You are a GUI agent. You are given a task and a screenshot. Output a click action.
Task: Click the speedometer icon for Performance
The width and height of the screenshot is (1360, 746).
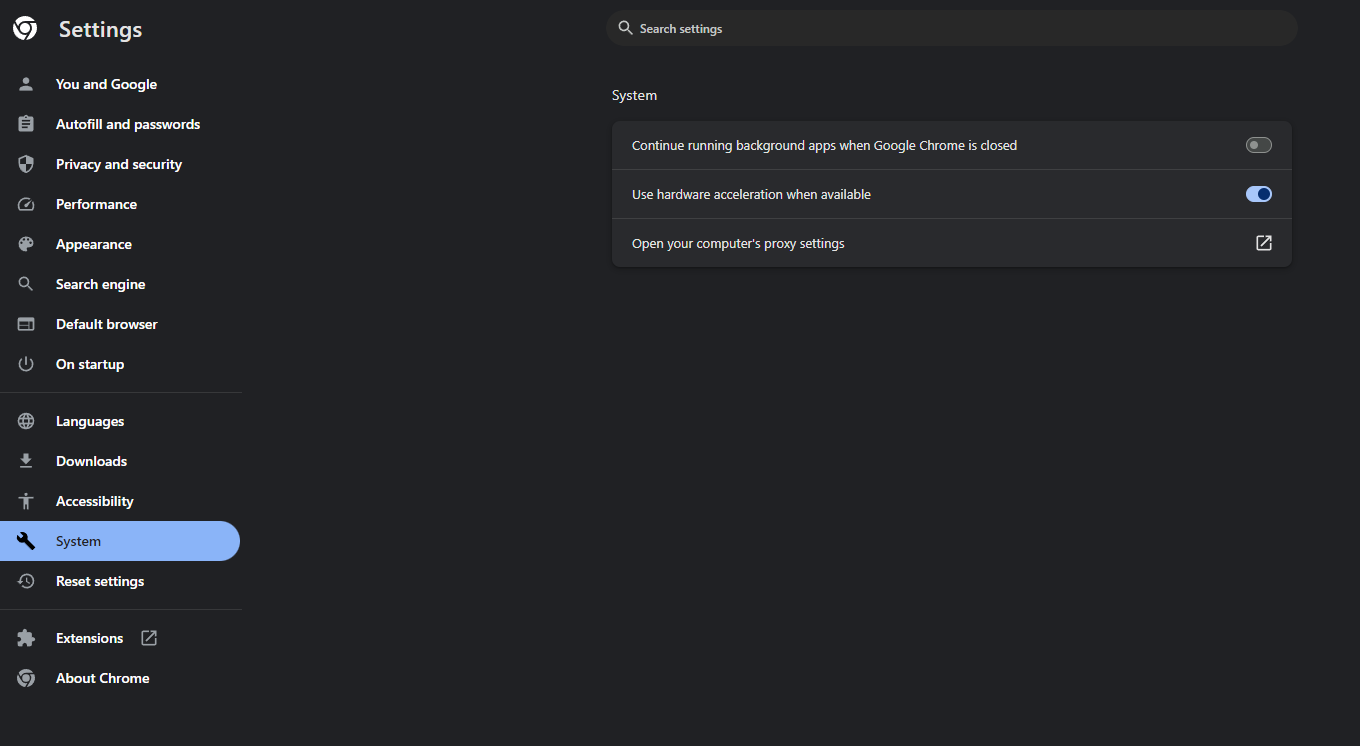click(26, 204)
